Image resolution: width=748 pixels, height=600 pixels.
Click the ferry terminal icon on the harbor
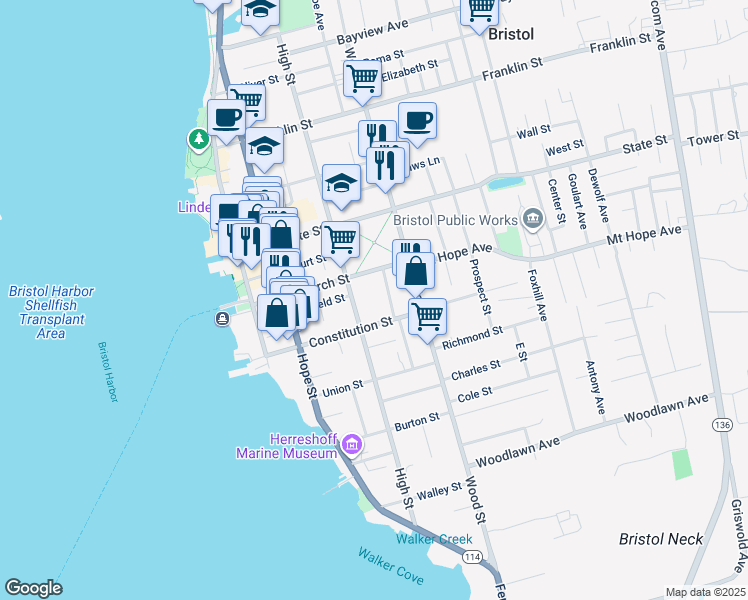(x=222, y=318)
